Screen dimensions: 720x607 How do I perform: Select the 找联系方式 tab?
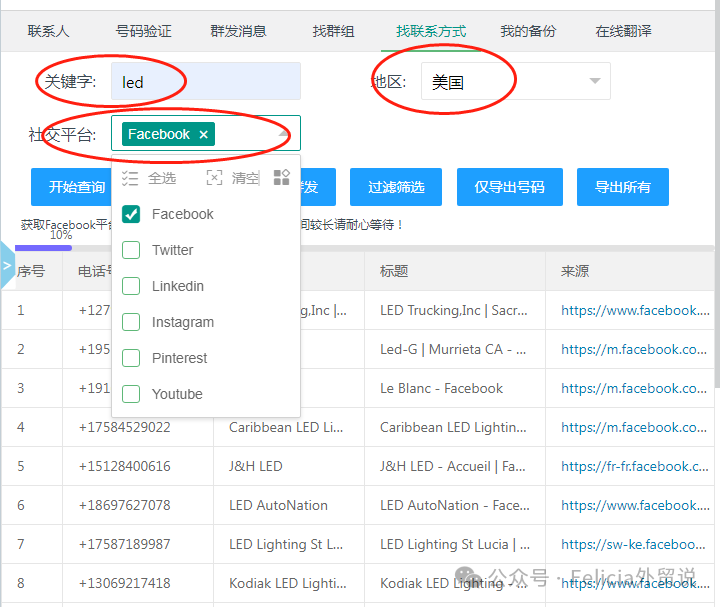point(431,31)
